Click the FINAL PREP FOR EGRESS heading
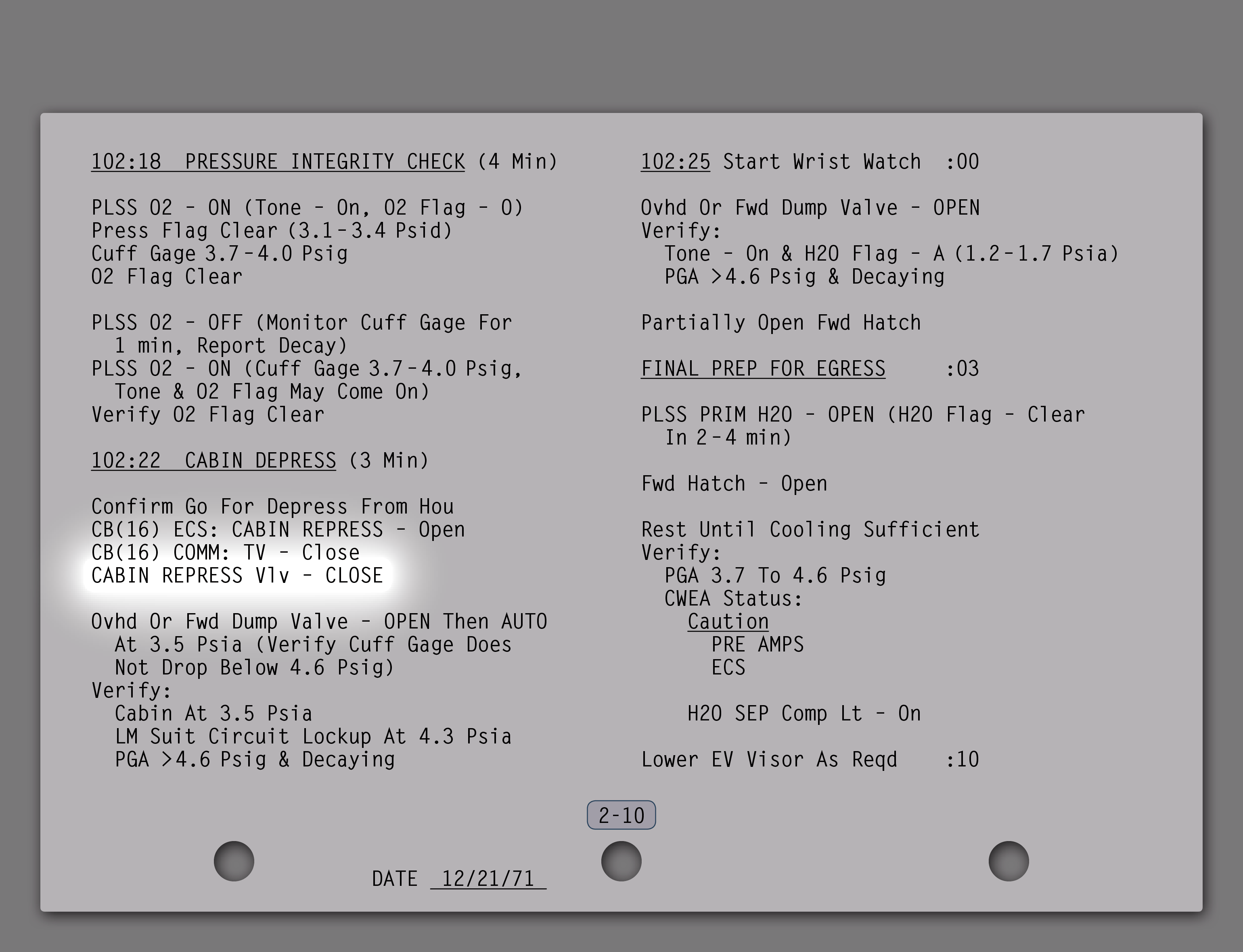The image size is (1243, 952). (x=763, y=368)
